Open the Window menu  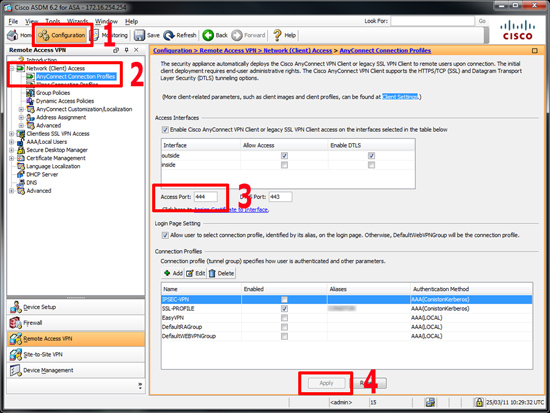106,21
